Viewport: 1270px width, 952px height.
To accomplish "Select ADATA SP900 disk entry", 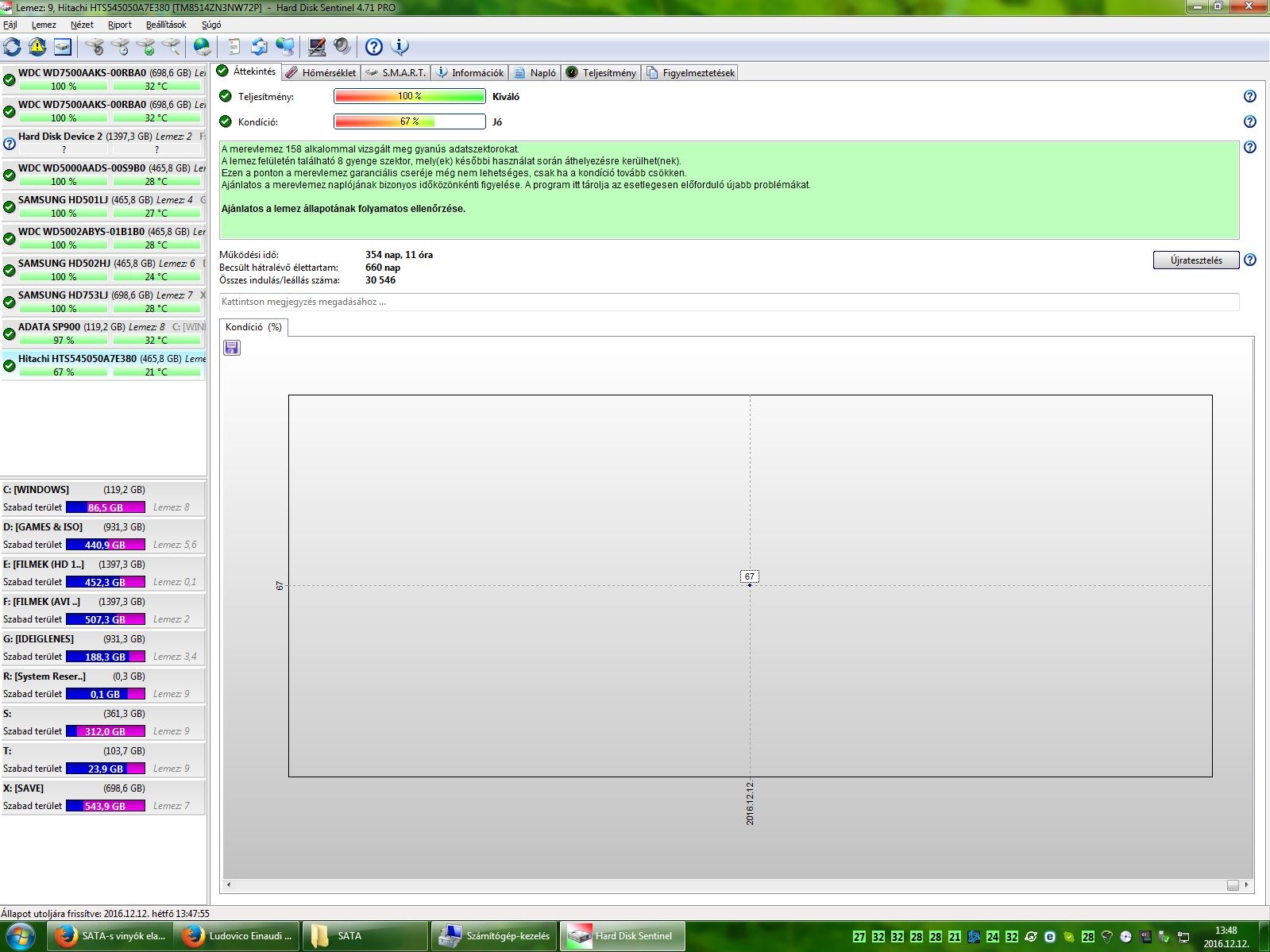I will 103,333.
